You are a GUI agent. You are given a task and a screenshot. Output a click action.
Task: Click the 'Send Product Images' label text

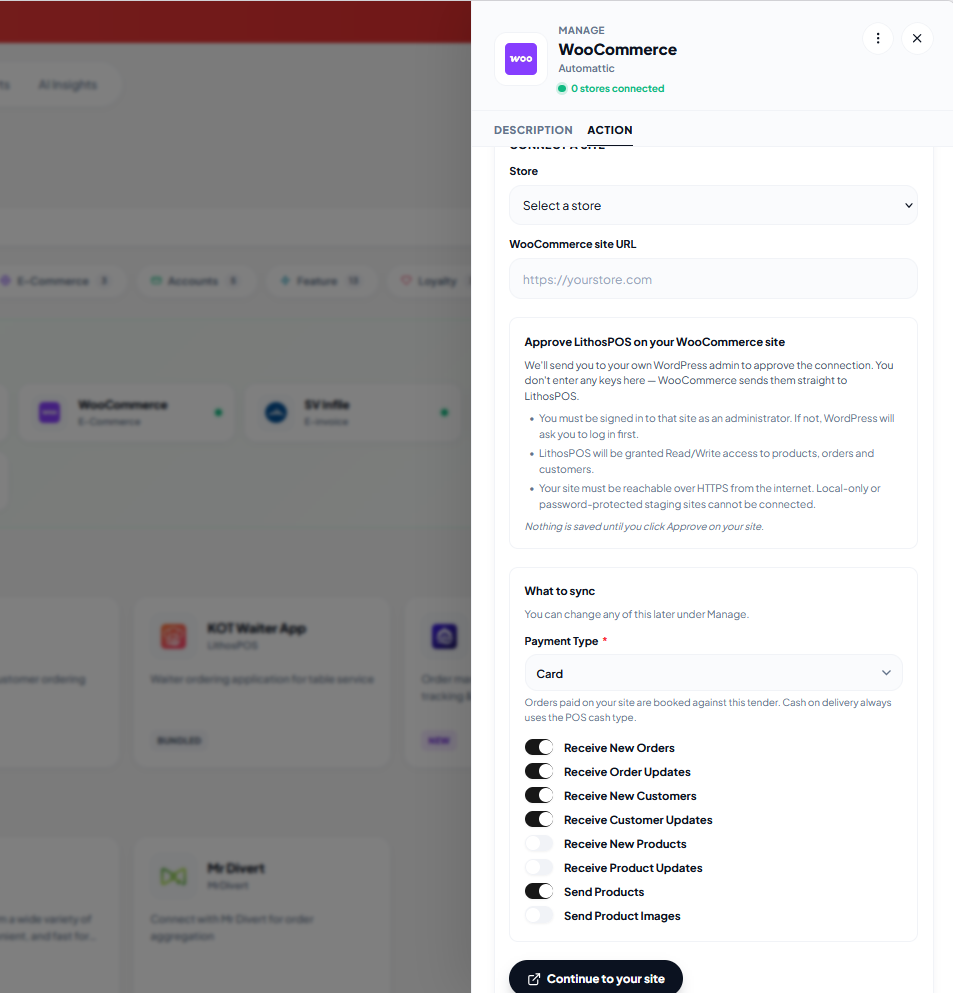(x=622, y=916)
